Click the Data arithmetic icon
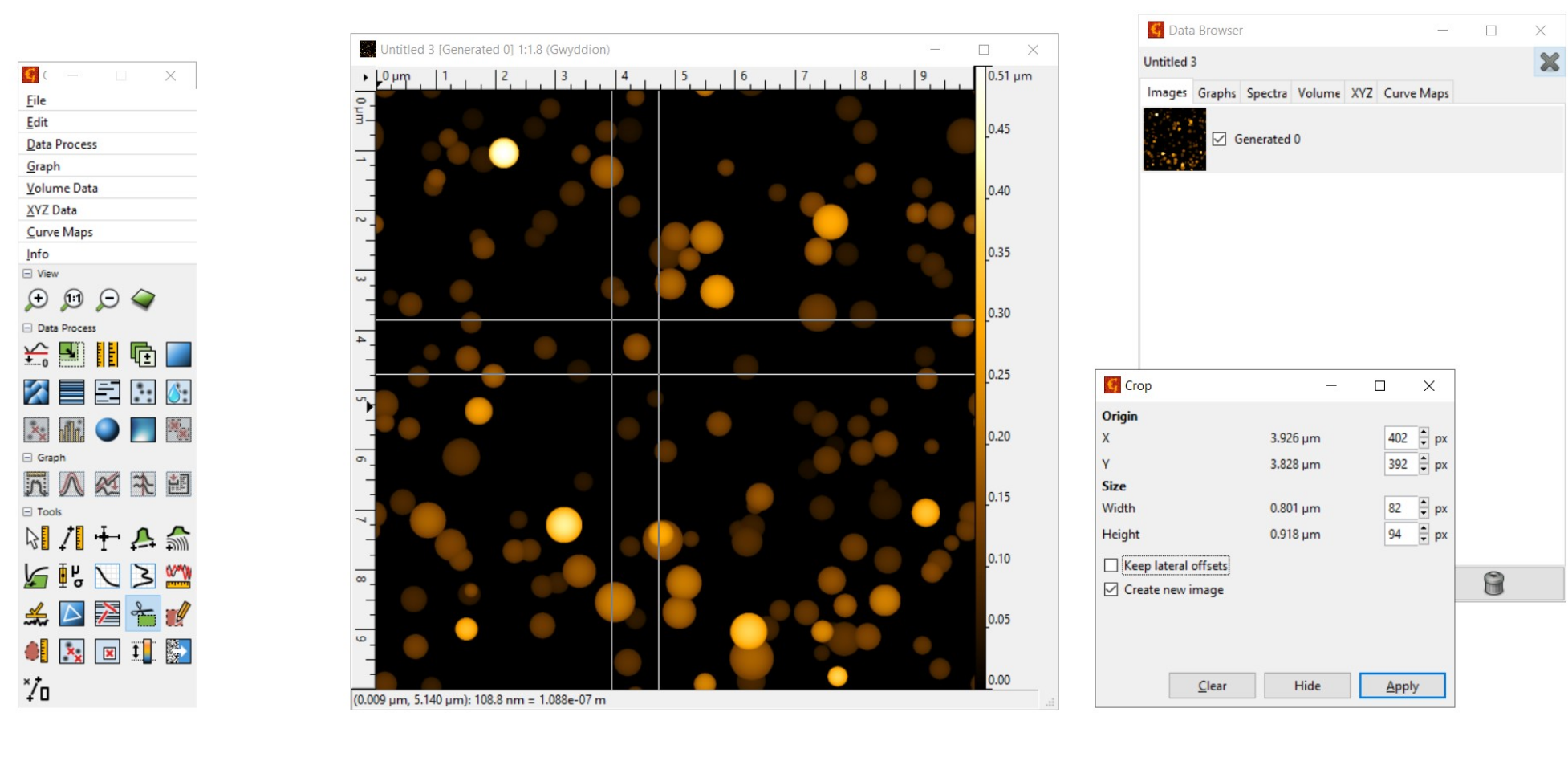 [x=143, y=354]
